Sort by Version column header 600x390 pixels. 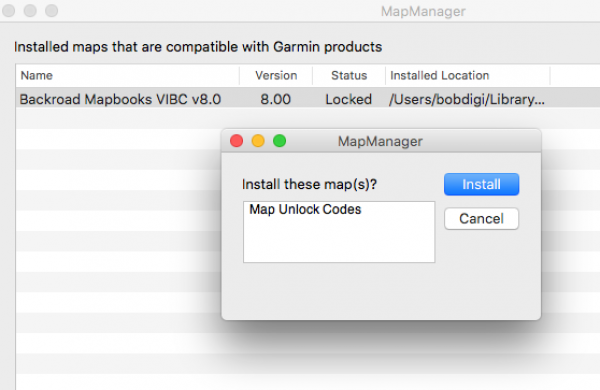276,75
